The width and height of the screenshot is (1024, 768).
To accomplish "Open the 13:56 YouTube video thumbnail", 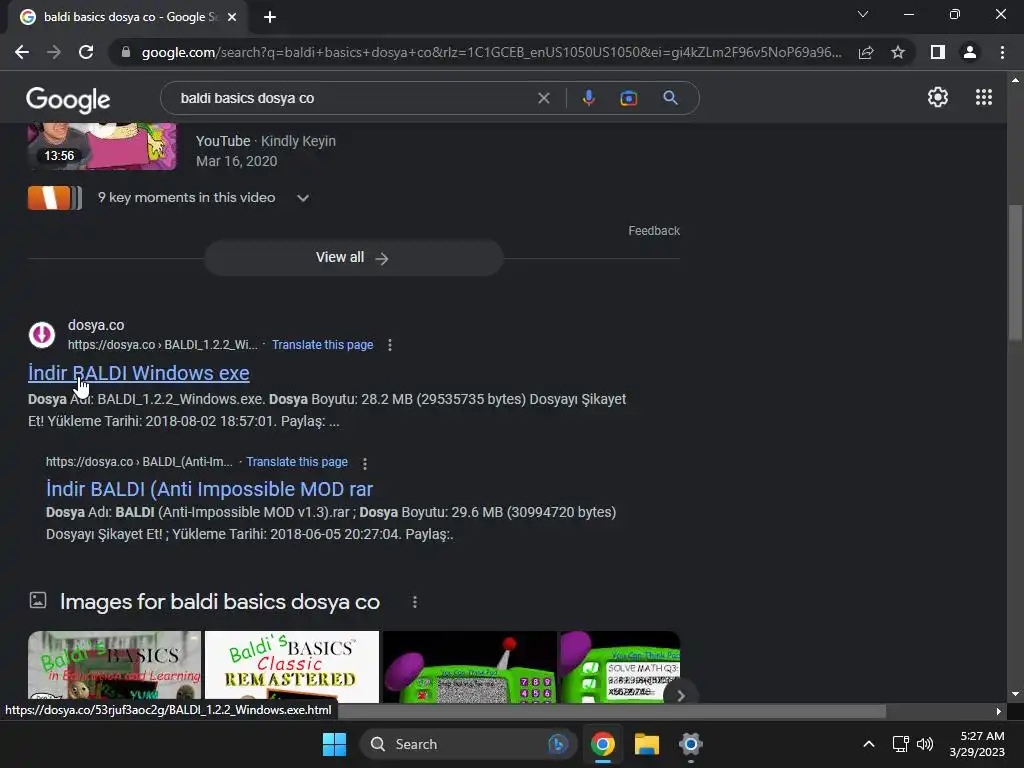I will point(102,146).
